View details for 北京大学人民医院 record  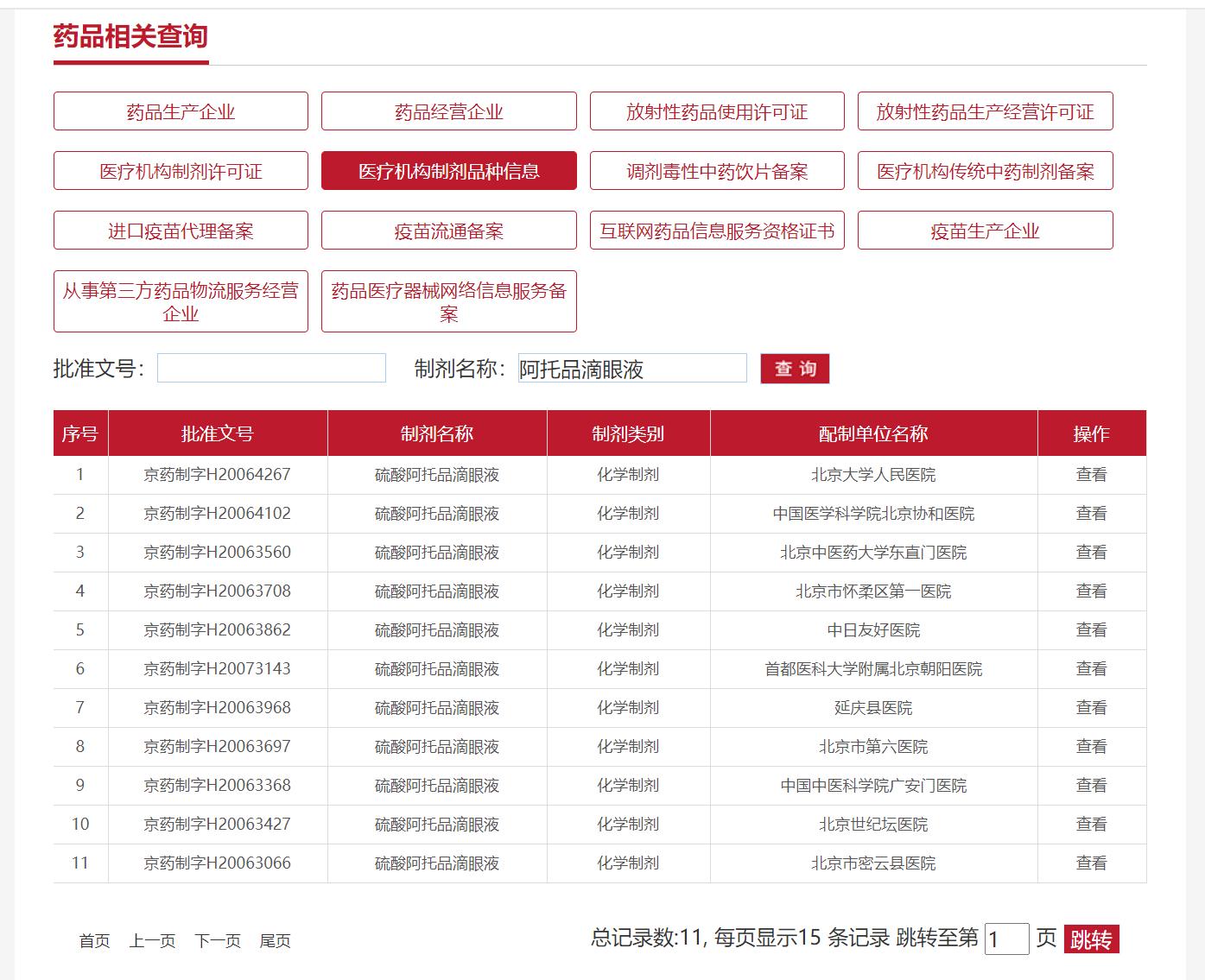click(x=1093, y=474)
